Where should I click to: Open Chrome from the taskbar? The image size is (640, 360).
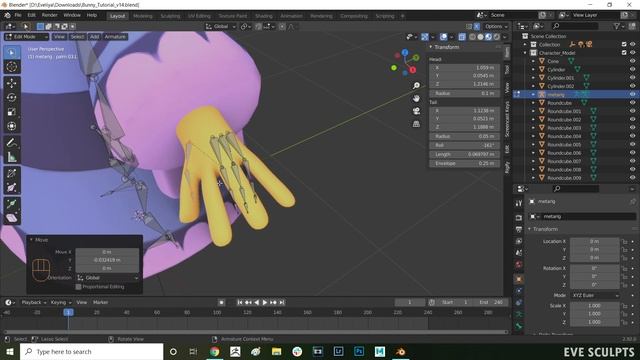214,351
